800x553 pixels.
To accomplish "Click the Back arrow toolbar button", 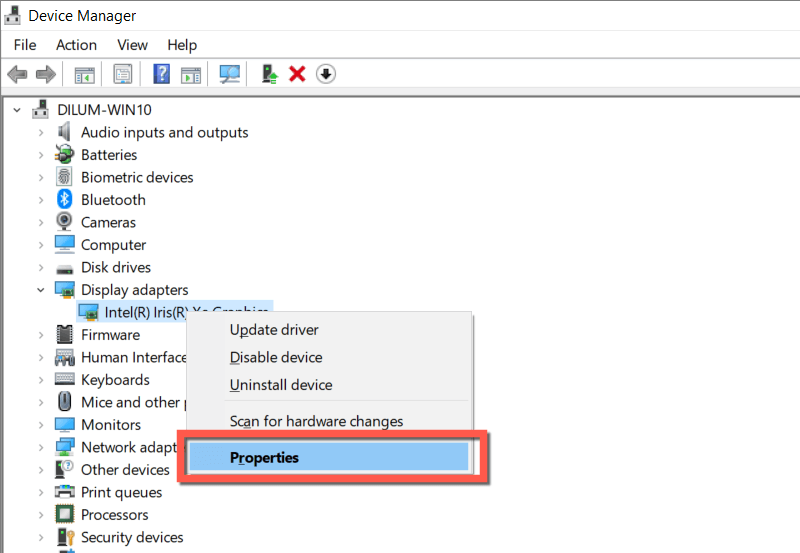I will click(x=17, y=74).
